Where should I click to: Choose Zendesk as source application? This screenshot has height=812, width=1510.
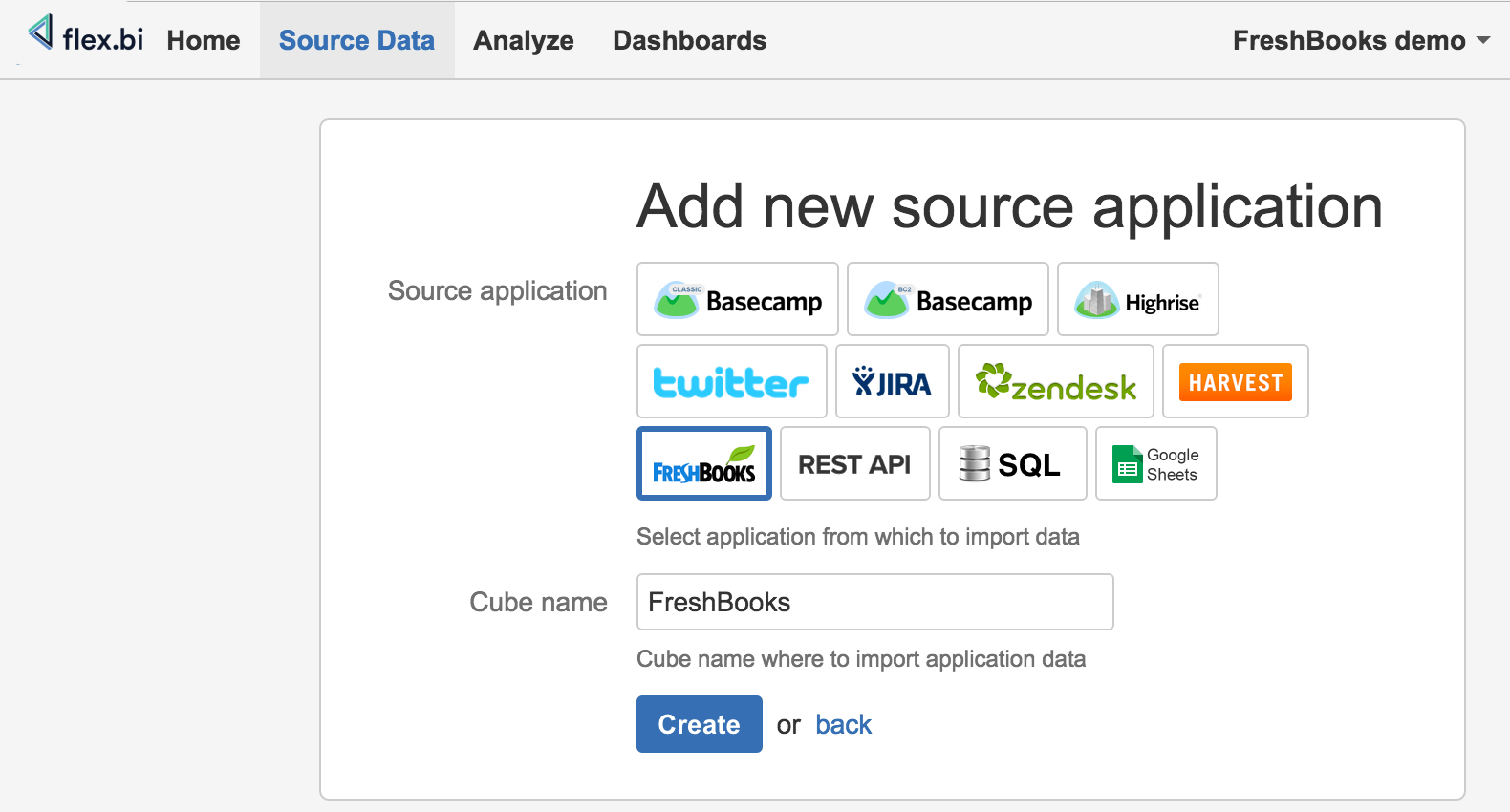click(x=1055, y=382)
